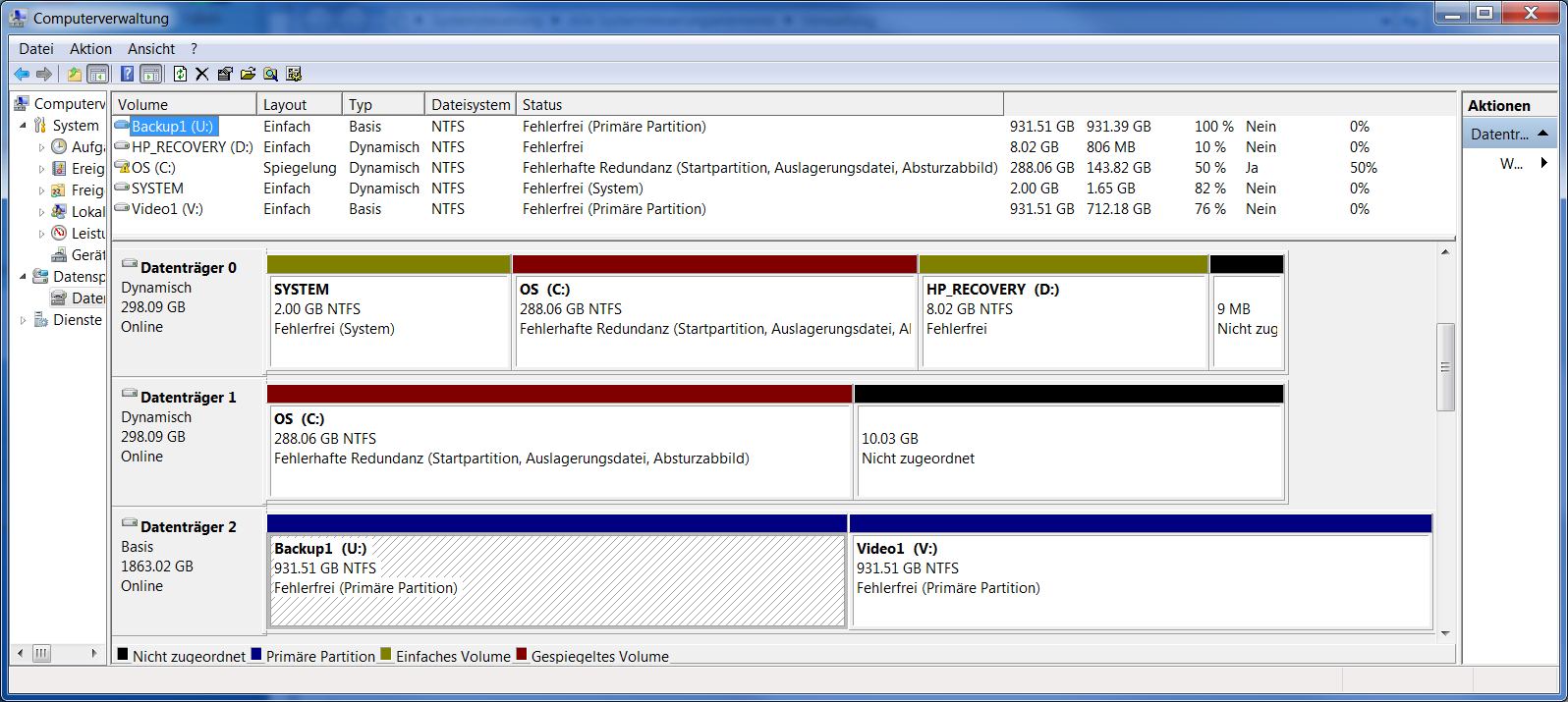
Task: Click the Properties icon in the toolbar
Action: (x=225, y=74)
